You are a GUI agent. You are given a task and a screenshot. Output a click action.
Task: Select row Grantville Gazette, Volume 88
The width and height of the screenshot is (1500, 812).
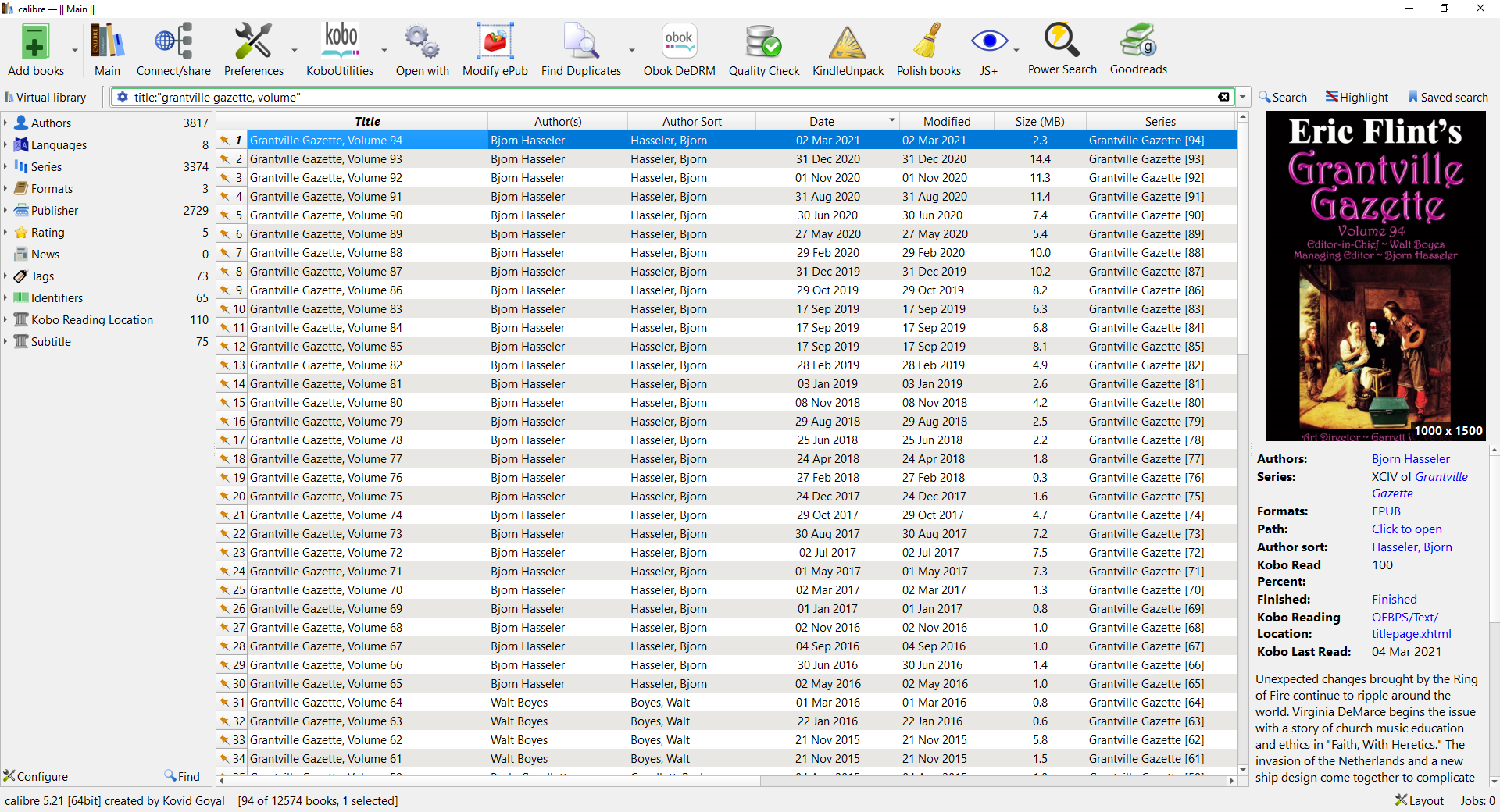[727, 252]
